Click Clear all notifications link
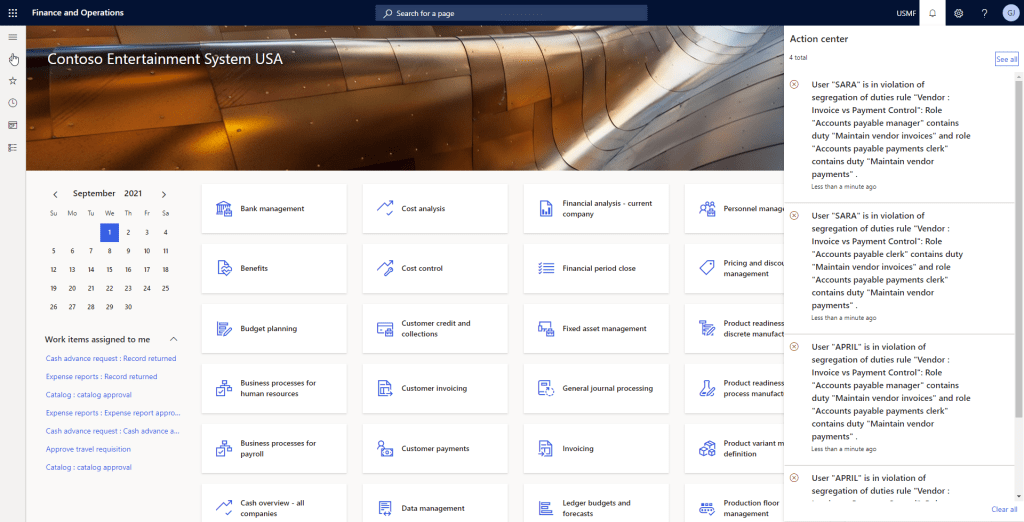 click(x=1004, y=510)
